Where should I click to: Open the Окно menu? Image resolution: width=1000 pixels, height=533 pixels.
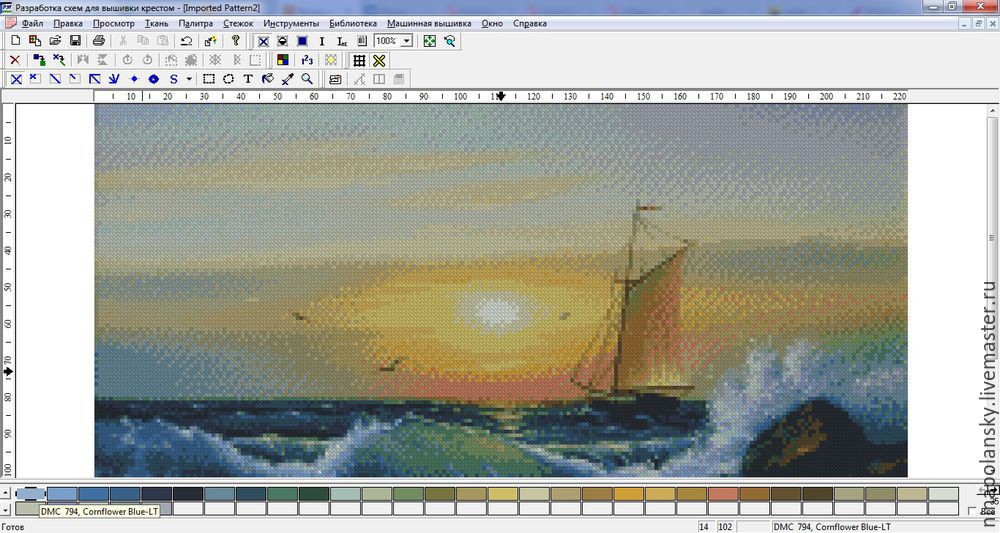492,24
